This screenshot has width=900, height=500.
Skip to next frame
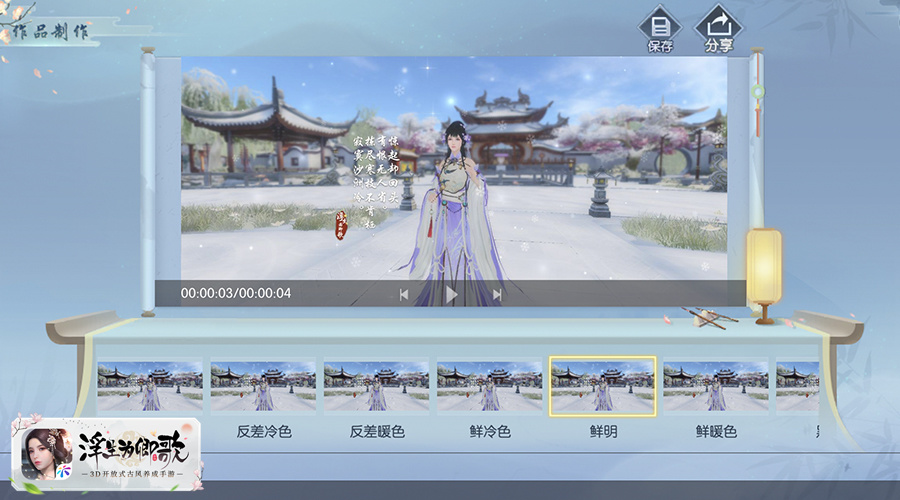tap(497, 294)
